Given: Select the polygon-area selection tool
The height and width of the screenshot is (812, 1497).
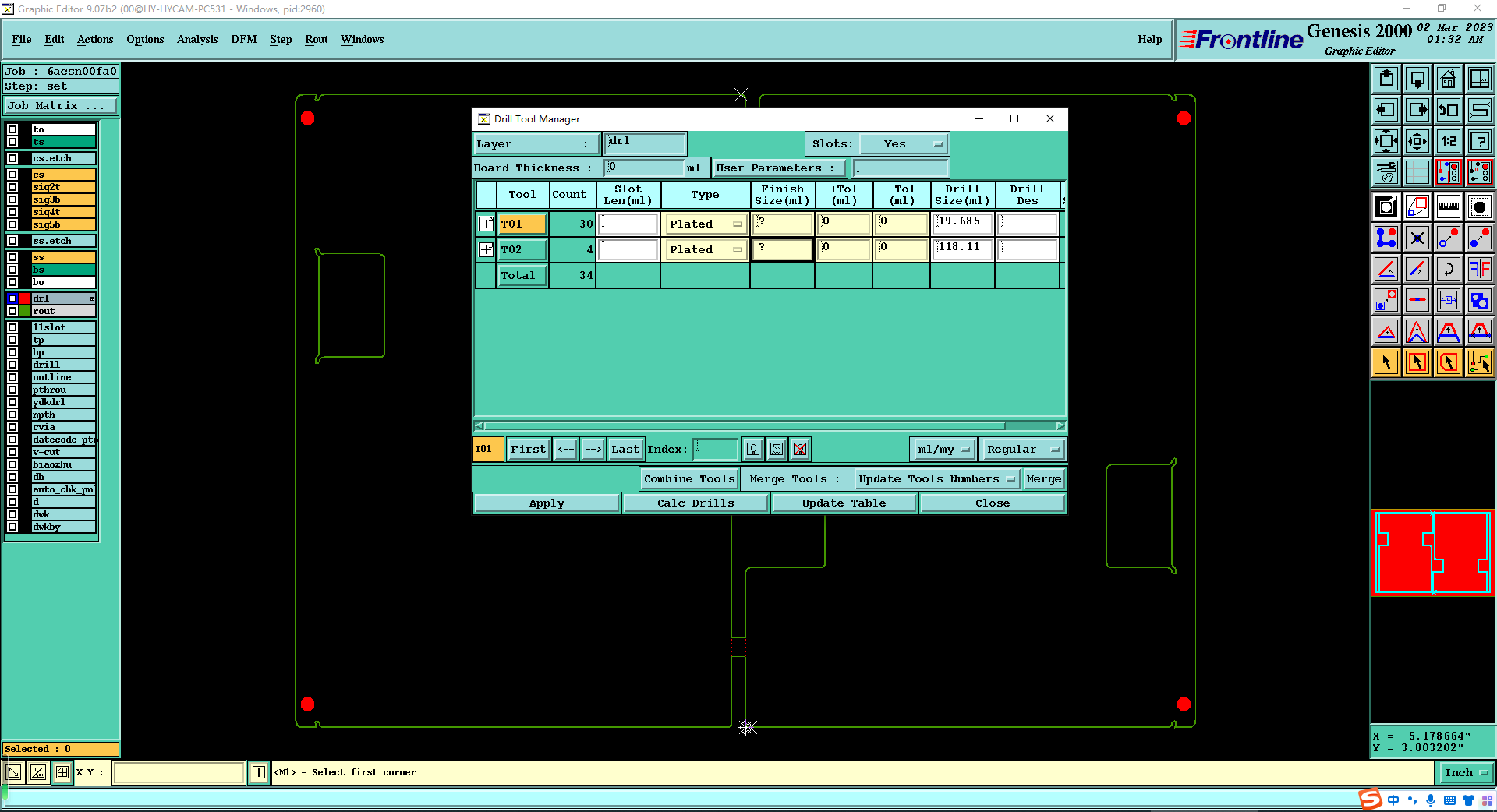Looking at the screenshot, I should click(1449, 362).
